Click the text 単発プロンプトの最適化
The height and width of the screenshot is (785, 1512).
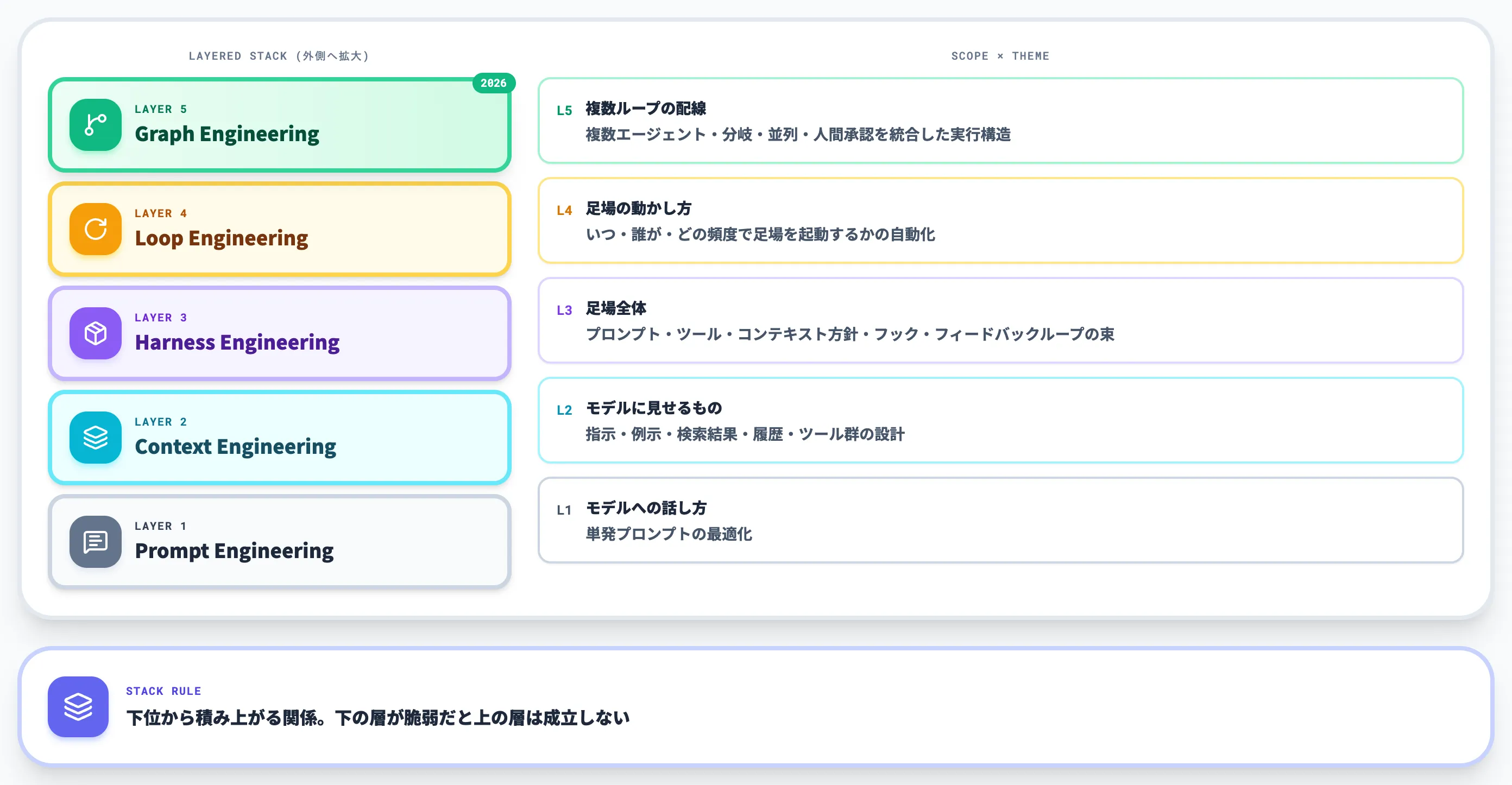(669, 534)
